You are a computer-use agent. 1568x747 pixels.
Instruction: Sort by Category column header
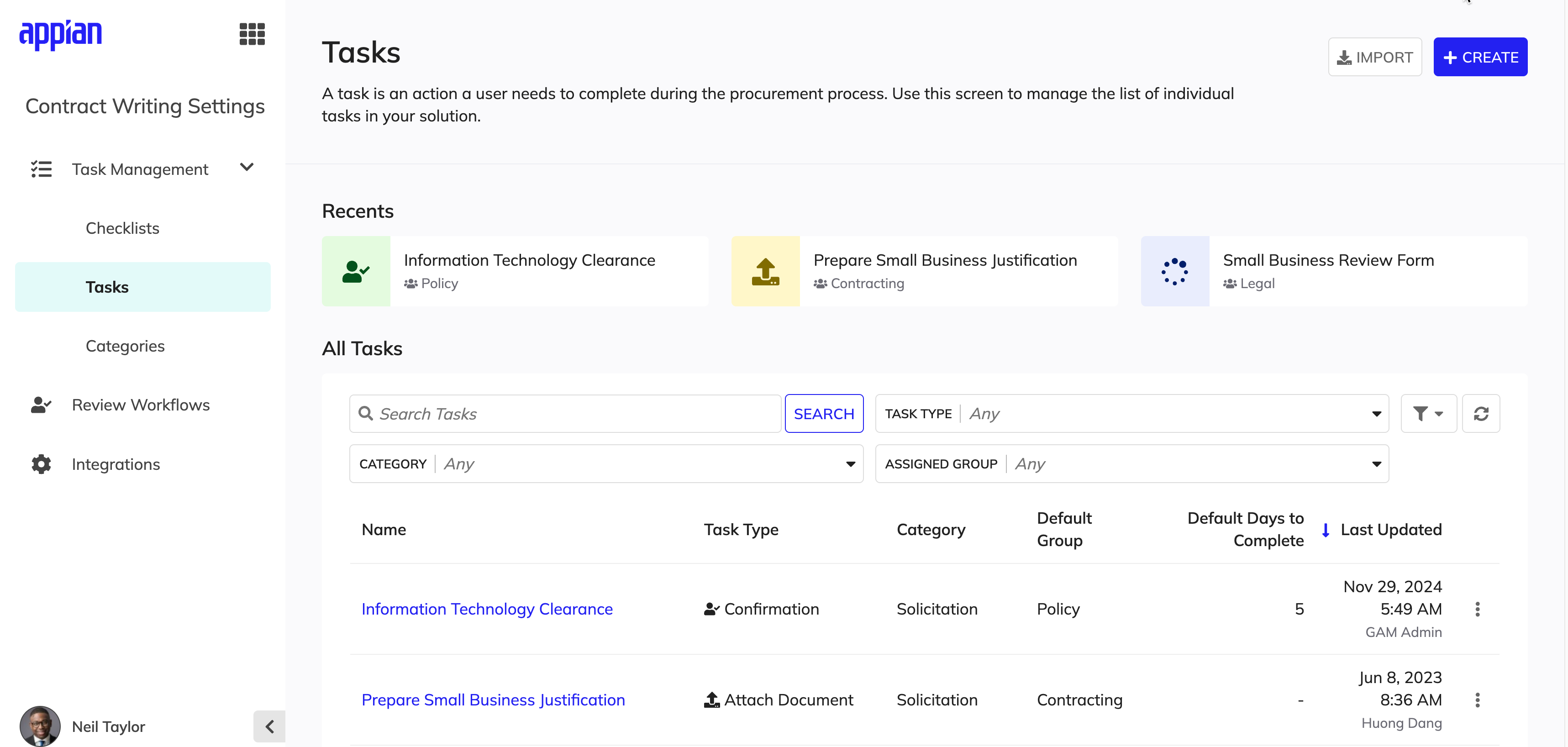point(931,530)
